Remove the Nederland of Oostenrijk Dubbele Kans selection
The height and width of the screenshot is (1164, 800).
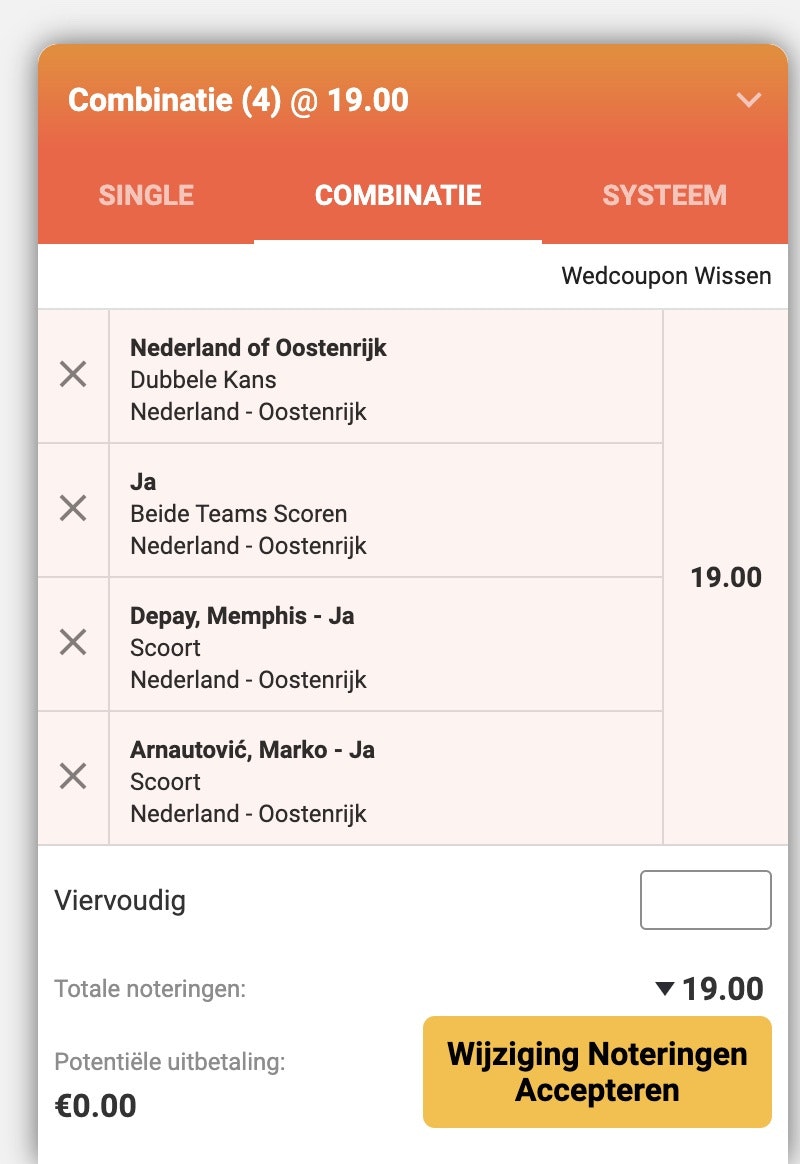[x=73, y=375]
